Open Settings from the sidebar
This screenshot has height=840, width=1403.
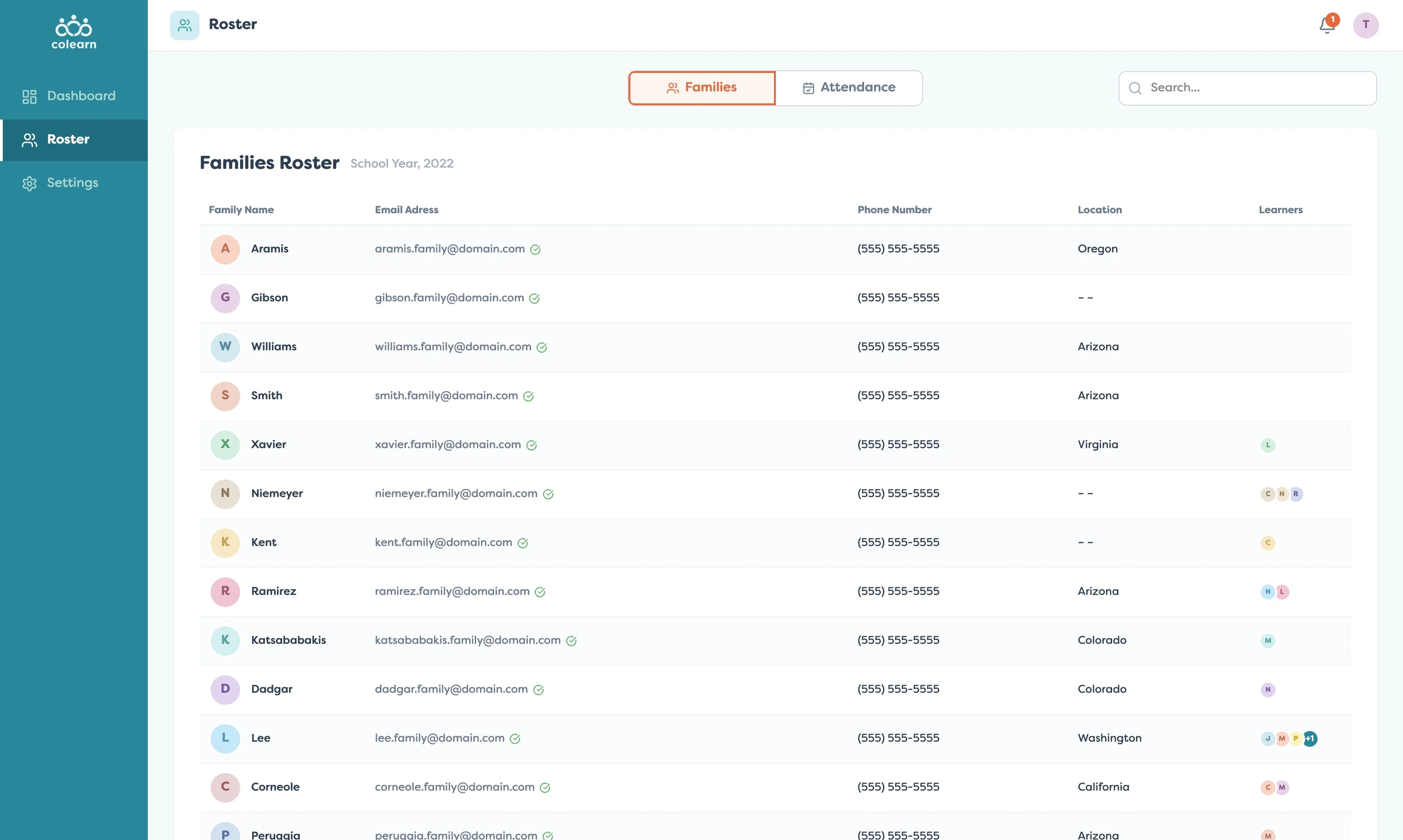coord(74,183)
